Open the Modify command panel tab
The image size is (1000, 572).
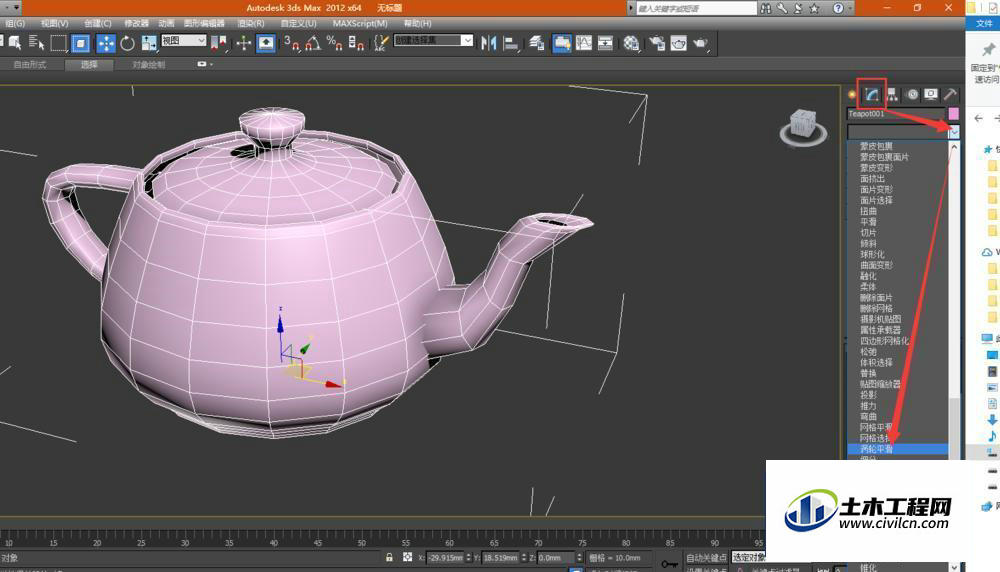coord(872,94)
